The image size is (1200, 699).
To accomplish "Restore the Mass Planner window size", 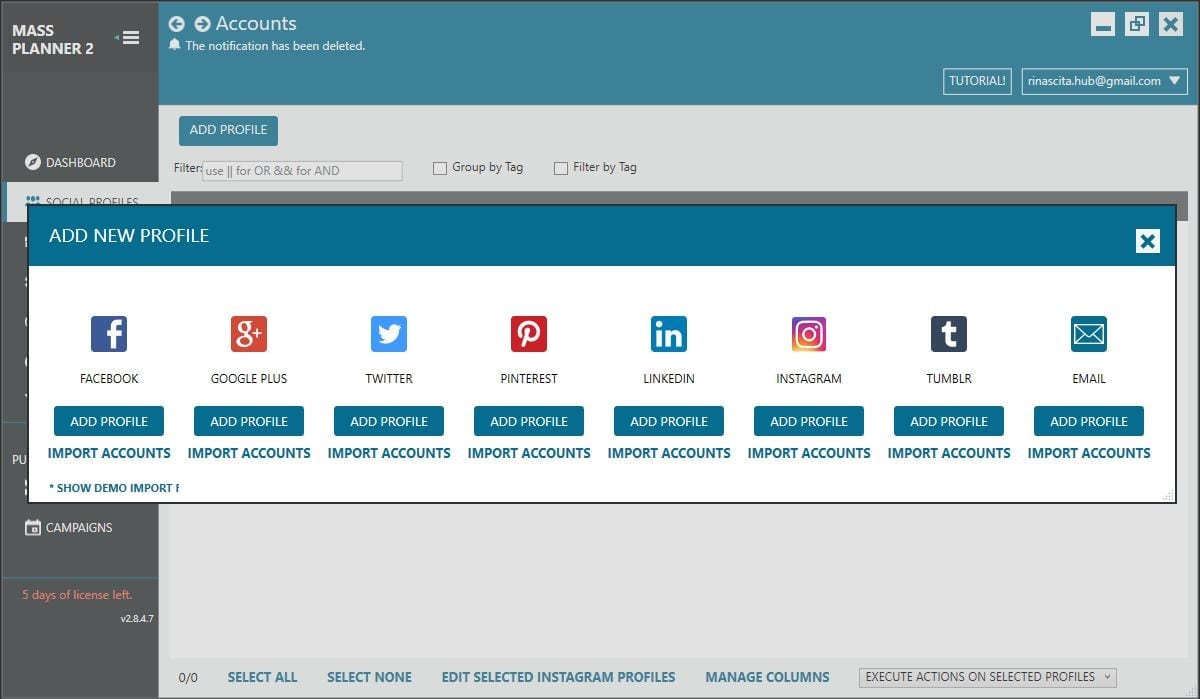I will coord(1137,25).
